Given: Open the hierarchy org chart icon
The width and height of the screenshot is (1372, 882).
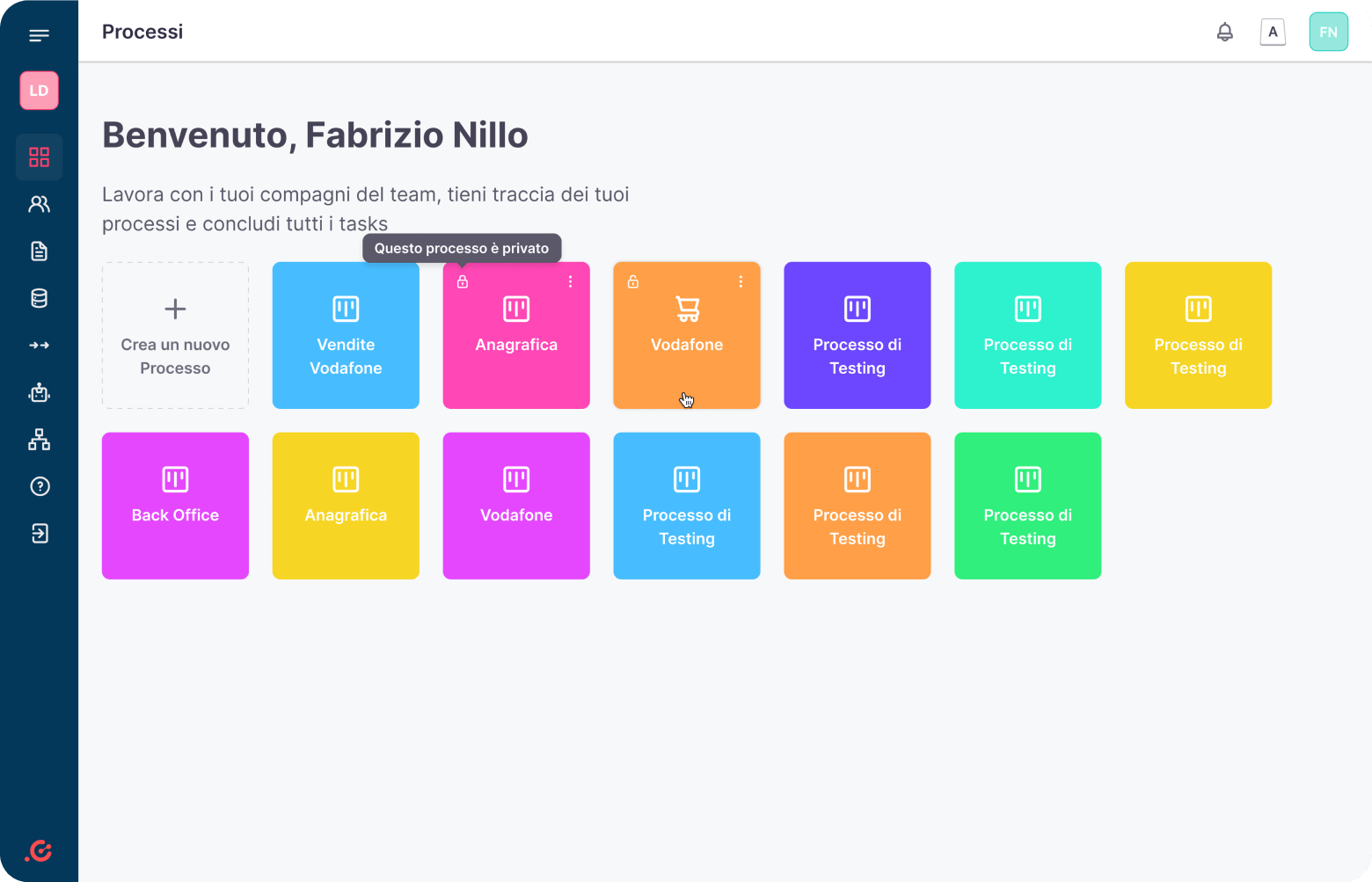Looking at the screenshot, I should [x=39, y=440].
